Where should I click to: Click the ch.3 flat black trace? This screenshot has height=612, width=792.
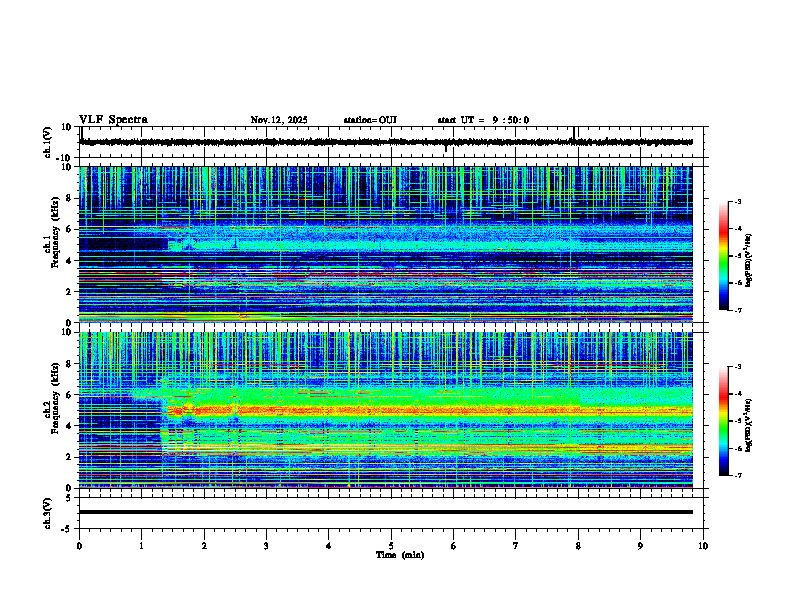[x=386, y=512]
